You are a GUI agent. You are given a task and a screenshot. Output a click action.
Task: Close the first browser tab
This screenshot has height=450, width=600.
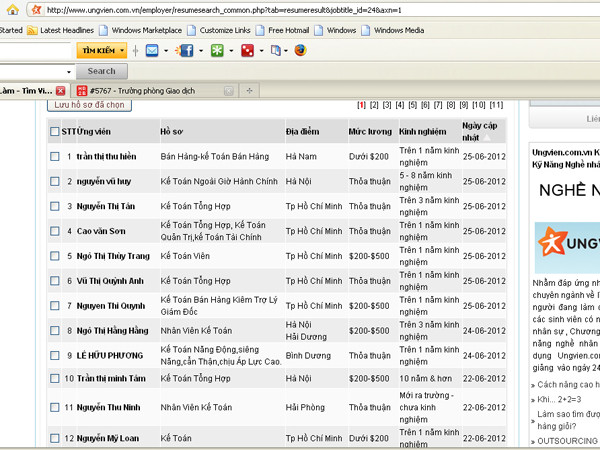pos(60,90)
